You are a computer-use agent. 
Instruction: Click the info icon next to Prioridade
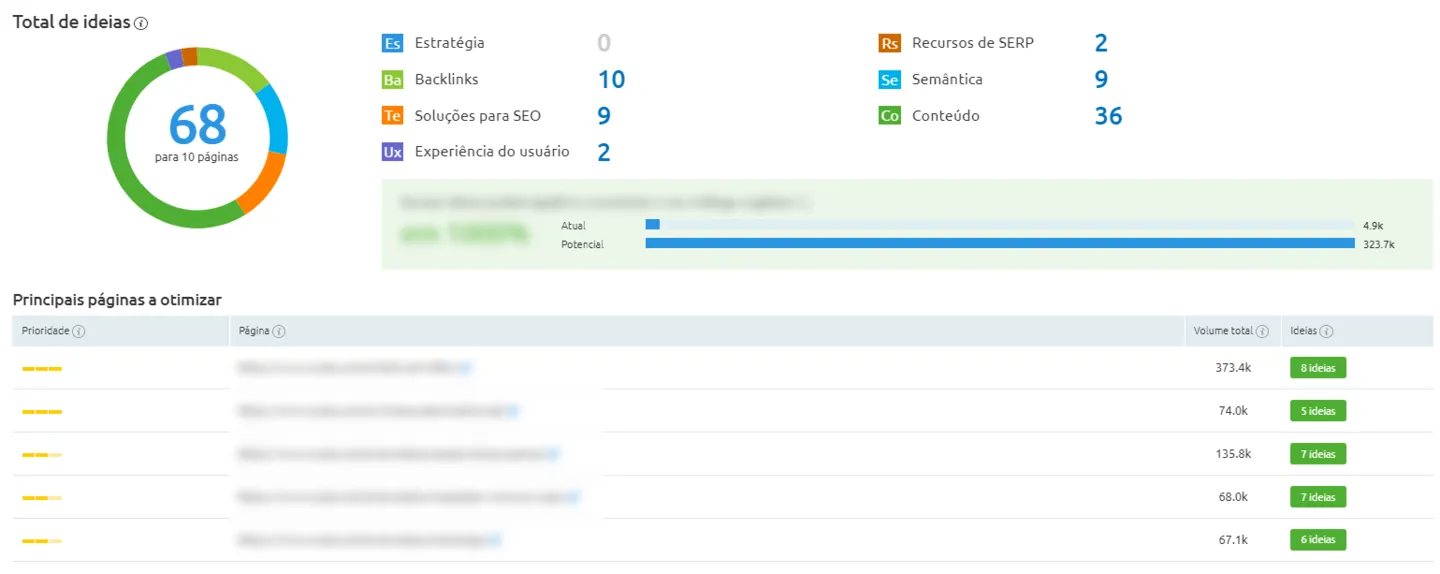pyautogui.click(x=79, y=331)
